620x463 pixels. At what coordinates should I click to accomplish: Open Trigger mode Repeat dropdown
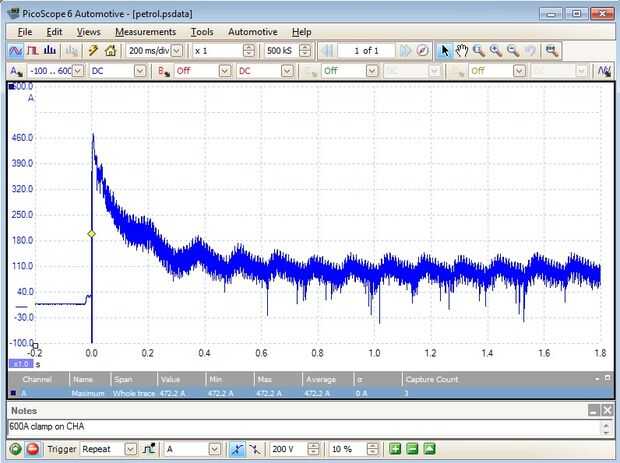click(x=130, y=449)
